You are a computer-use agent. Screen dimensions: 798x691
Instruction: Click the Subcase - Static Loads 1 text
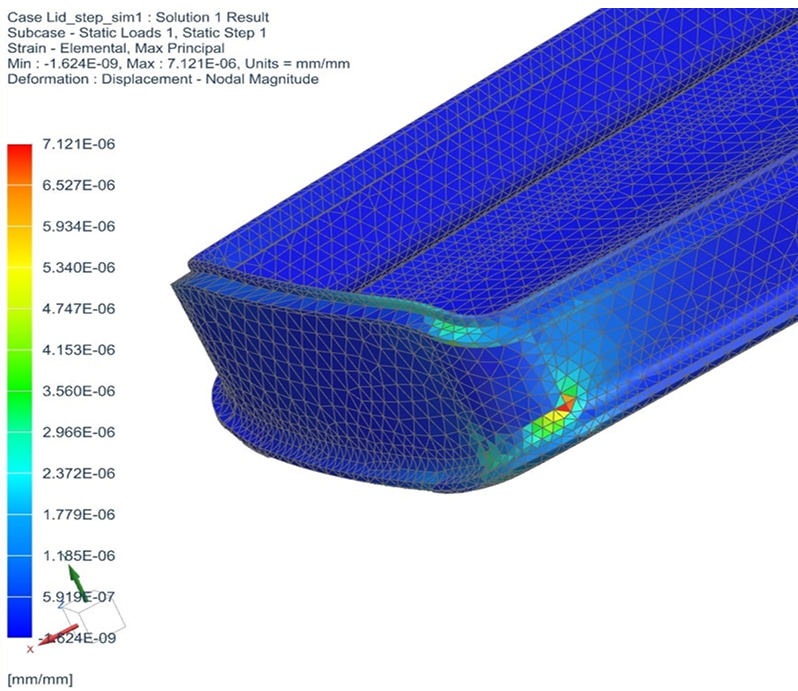pos(129,32)
